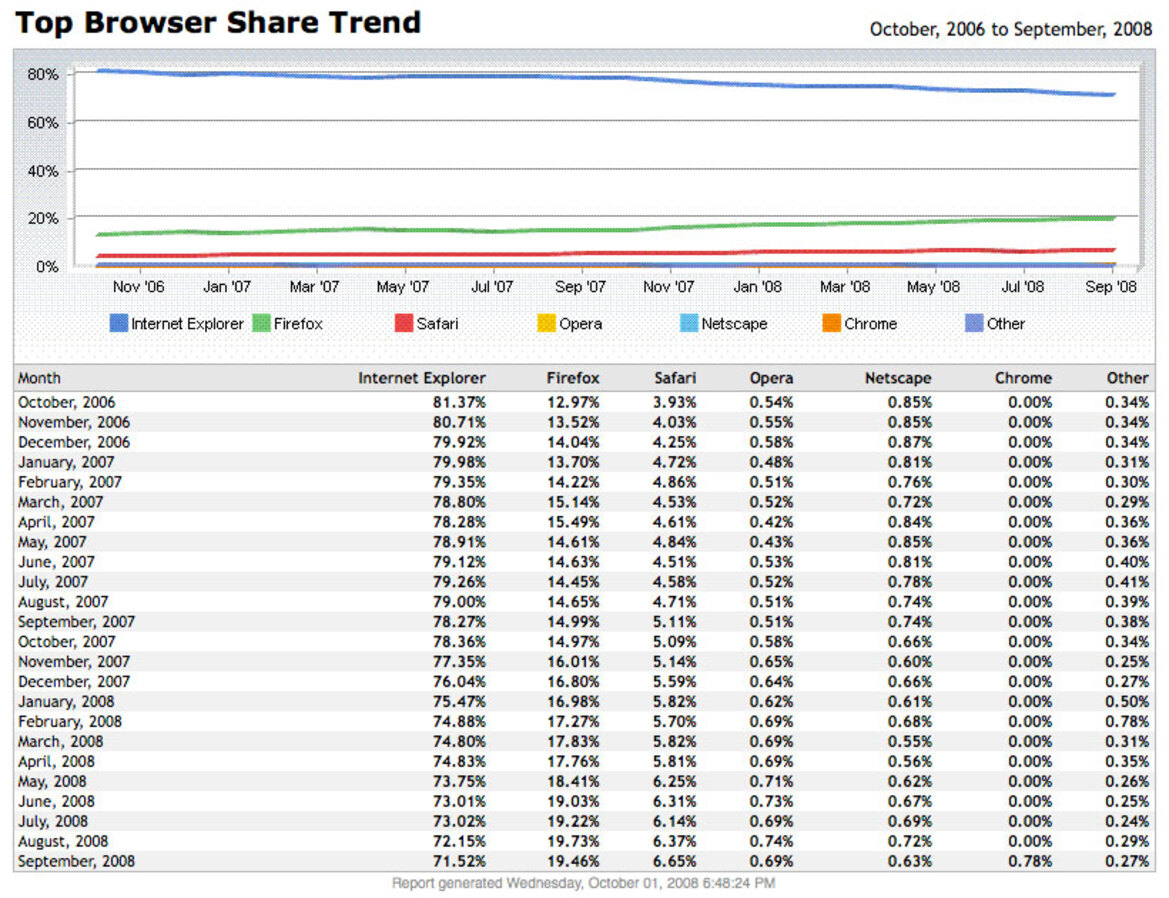Click the 4.86% Safari value
This screenshot has width=1169, height=898.
click(x=675, y=482)
